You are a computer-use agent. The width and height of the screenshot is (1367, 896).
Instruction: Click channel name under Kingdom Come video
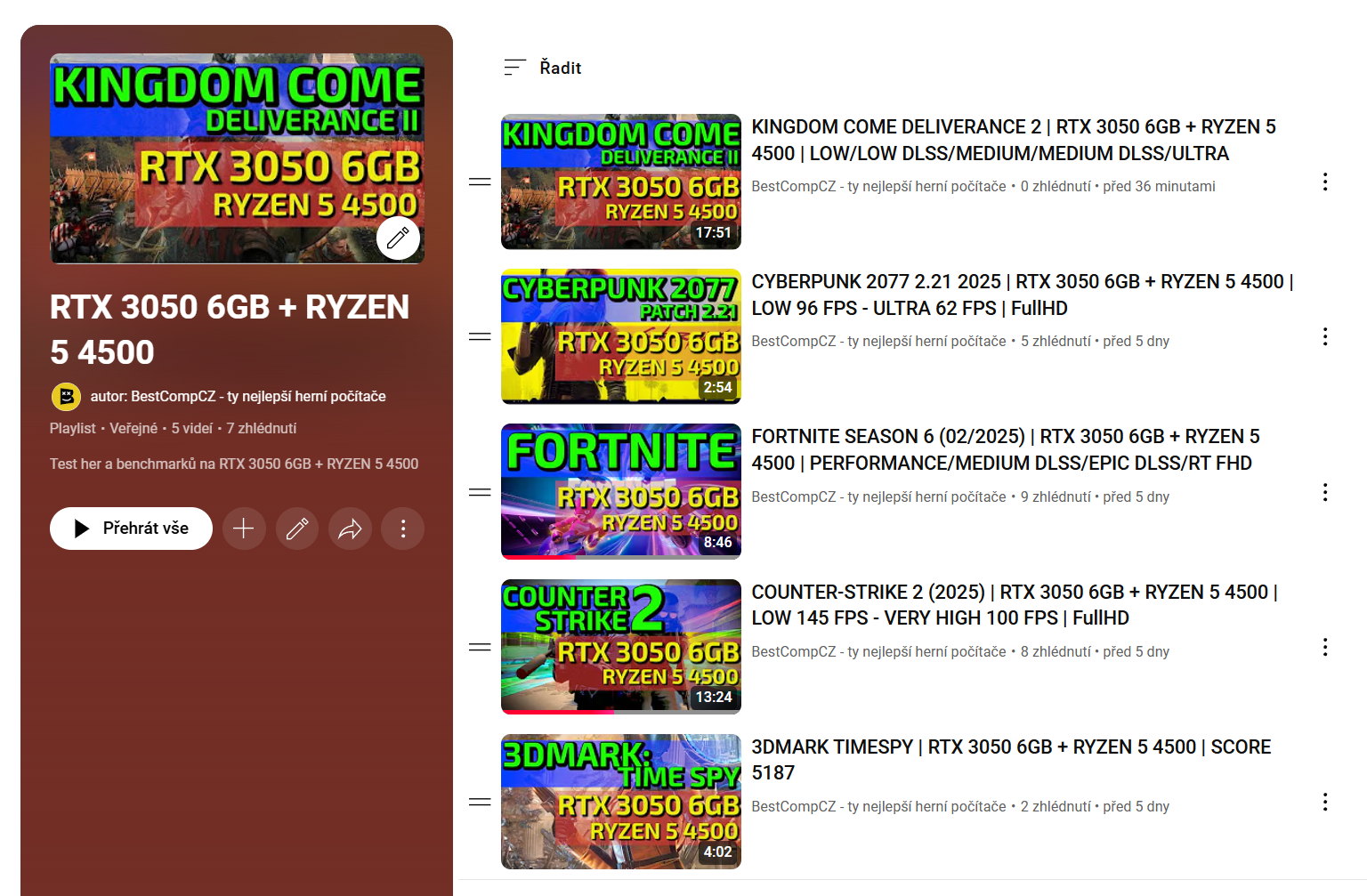[x=879, y=186]
